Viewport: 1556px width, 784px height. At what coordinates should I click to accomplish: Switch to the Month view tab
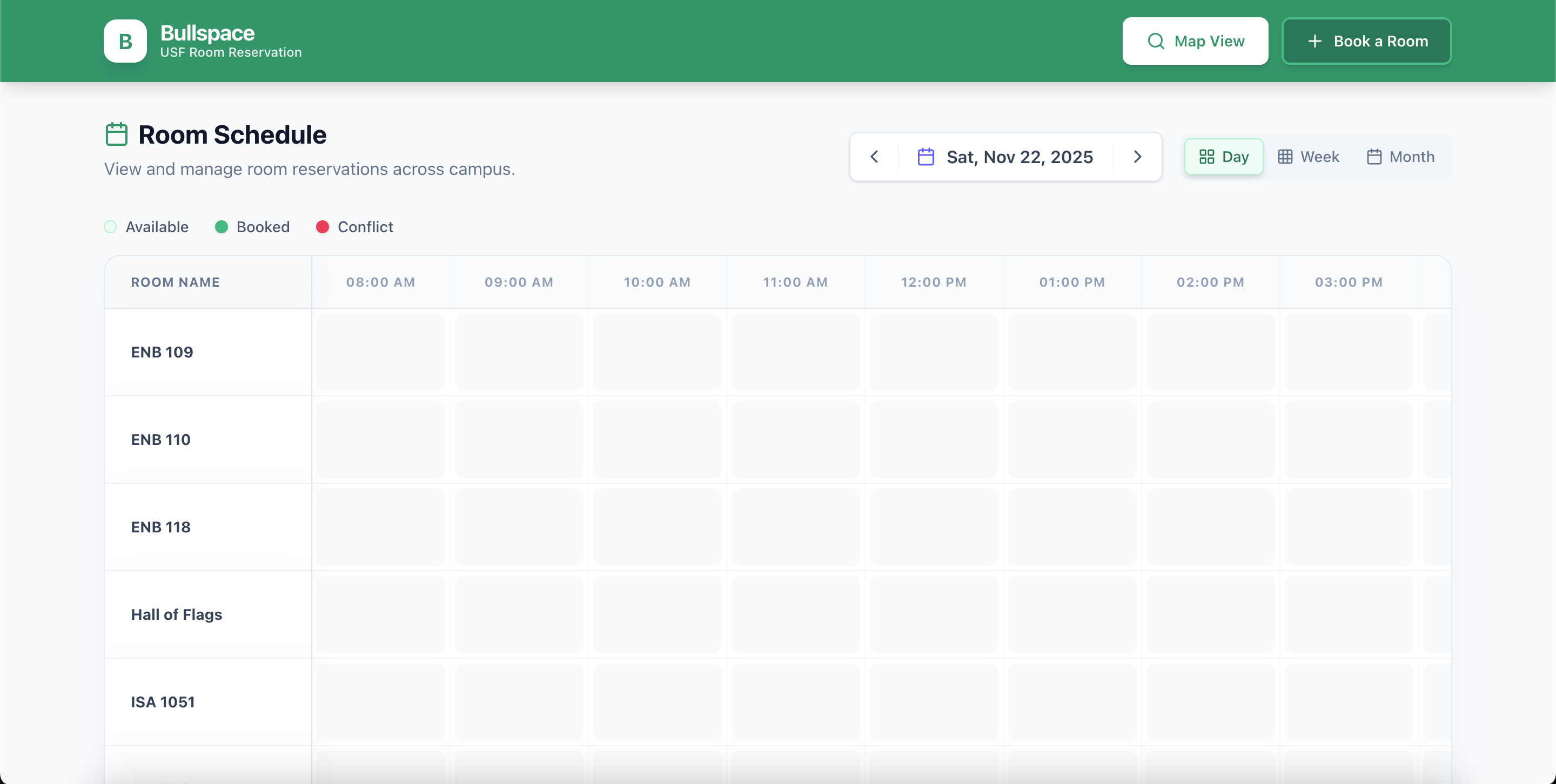tap(1400, 157)
